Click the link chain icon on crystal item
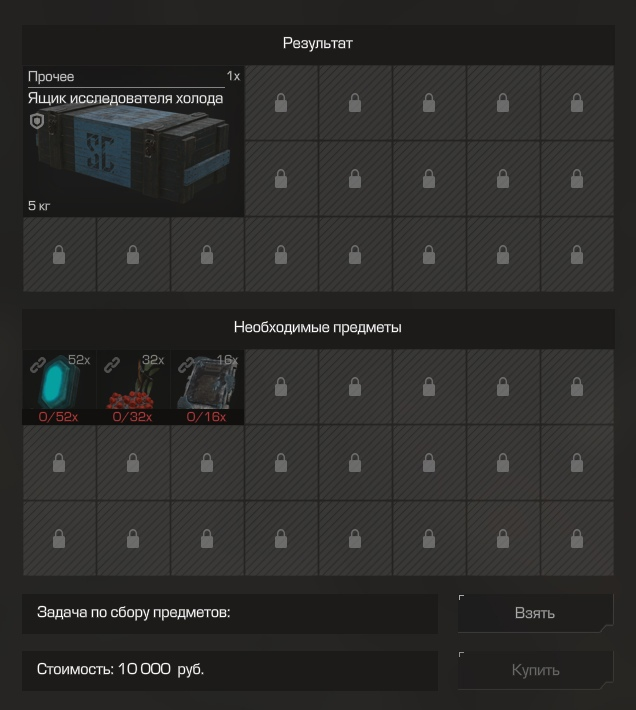636x710 pixels. (38, 365)
